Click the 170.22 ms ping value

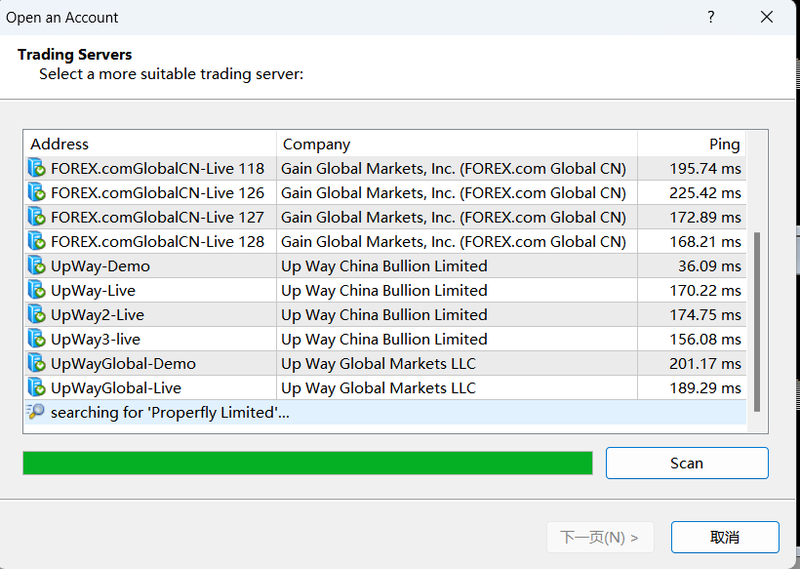click(x=705, y=290)
